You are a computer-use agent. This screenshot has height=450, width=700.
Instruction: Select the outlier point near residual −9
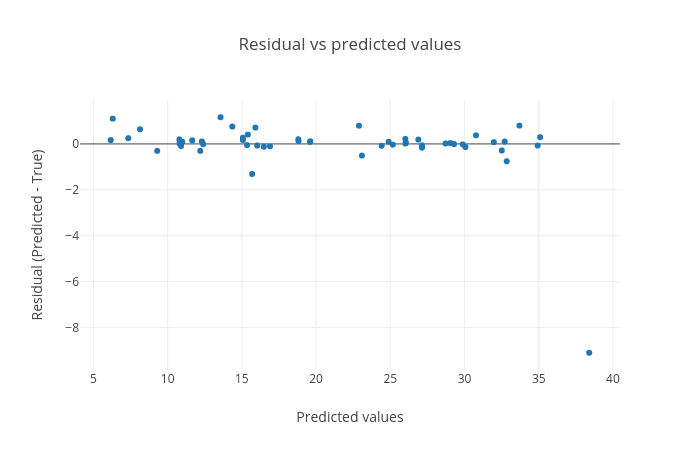coord(589,353)
